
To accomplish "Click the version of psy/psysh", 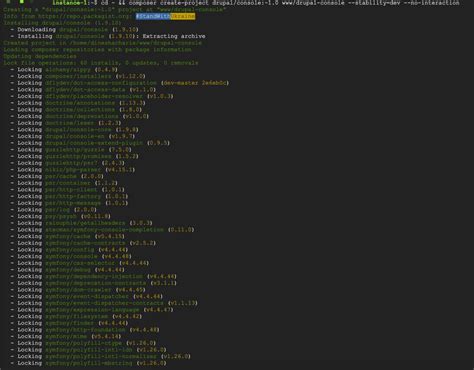I will tap(96, 216).
